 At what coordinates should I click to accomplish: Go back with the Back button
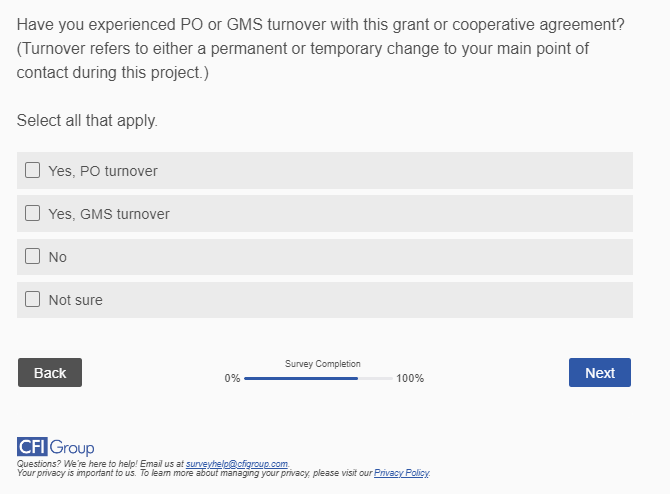pos(50,373)
